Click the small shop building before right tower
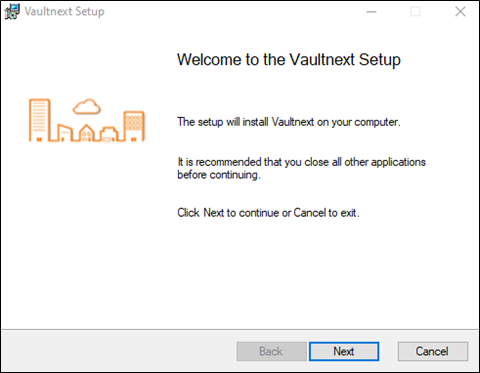The width and height of the screenshot is (480, 373). (x=109, y=134)
